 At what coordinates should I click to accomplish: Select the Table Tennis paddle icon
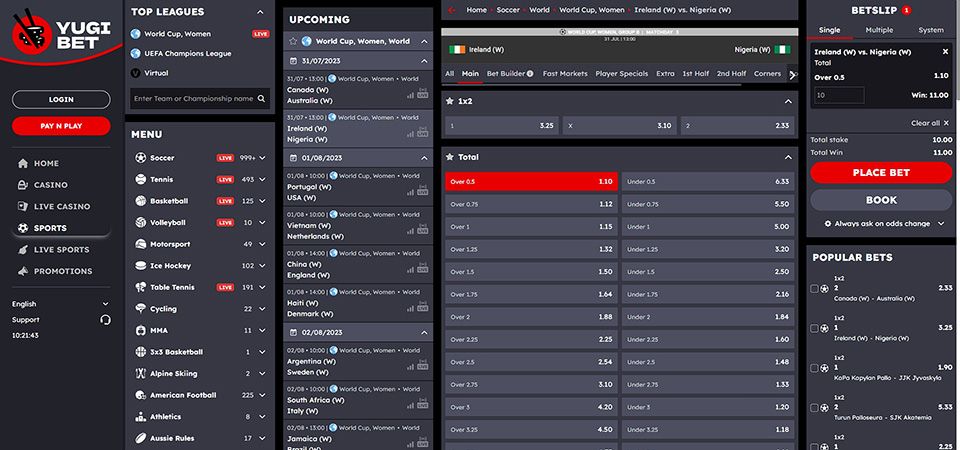pos(140,287)
